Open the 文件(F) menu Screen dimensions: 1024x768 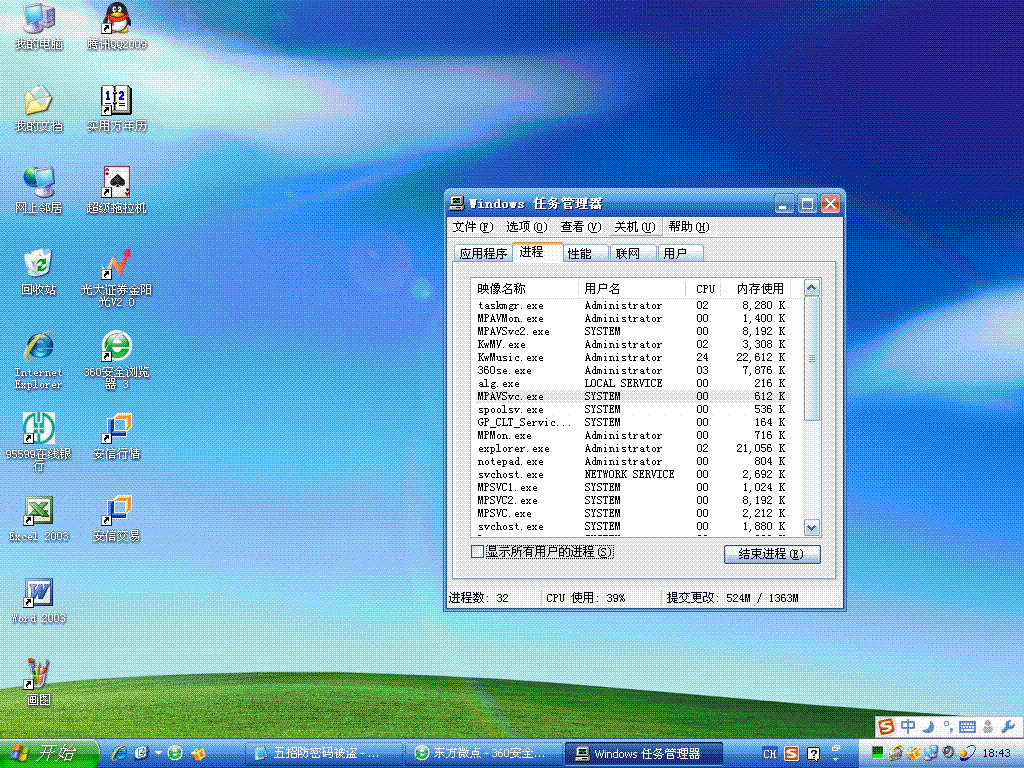click(472, 227)
